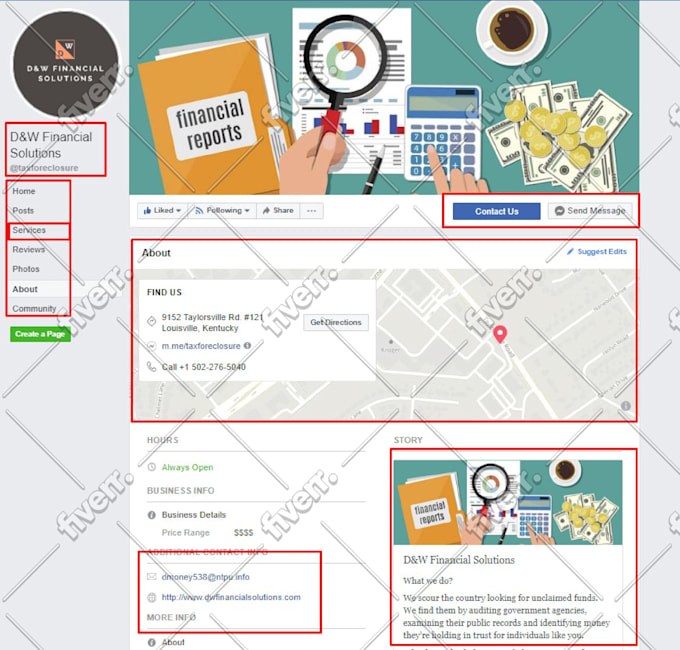Click the thumbs-up icon on Liked button
This screenshot has height=650, width=680.
[147, 210]
